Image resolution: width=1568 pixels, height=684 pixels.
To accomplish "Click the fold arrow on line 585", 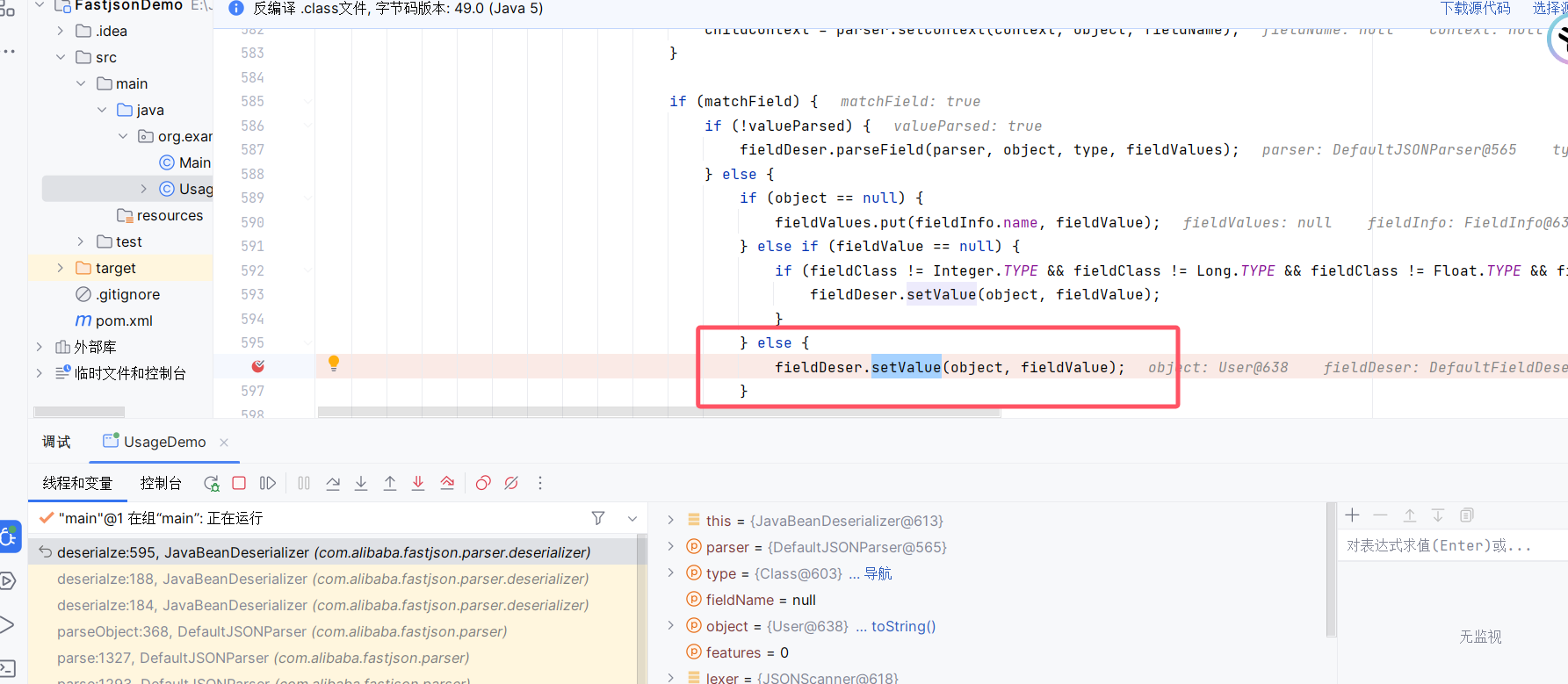I will click(308, 102).
